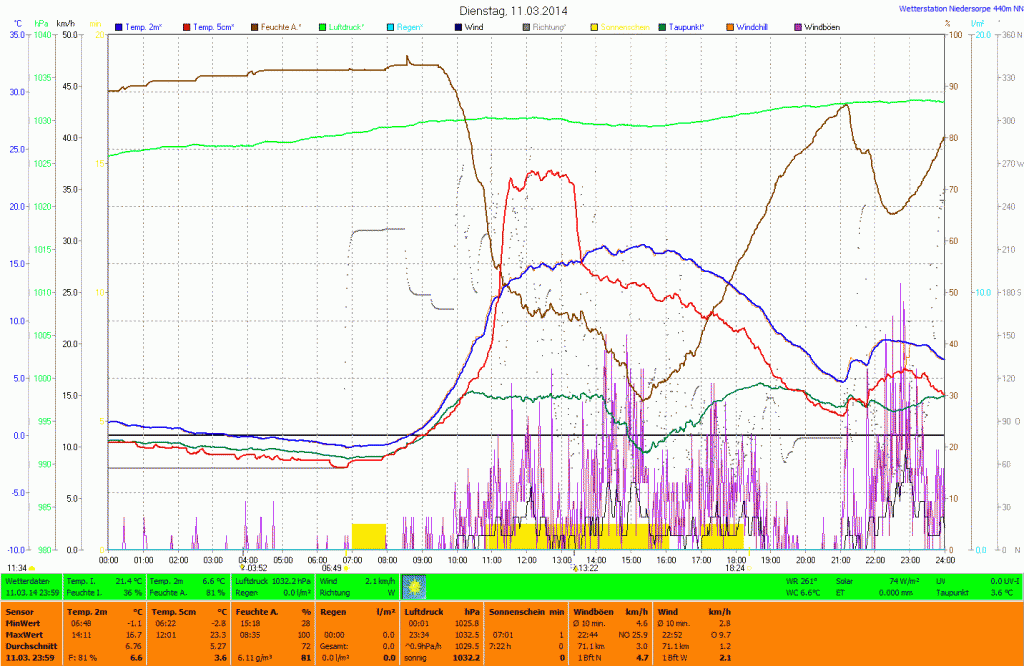
Task: Click the gray Richtung legend marker
Action: (526, 26)
